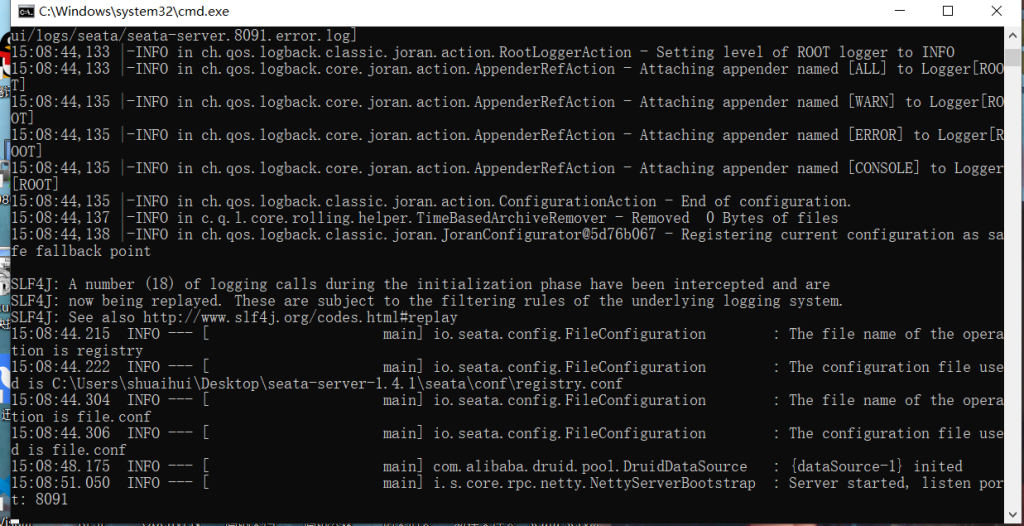Click the scrollbar up arrow
The height and width of the screenshot is (526, 1024).
[1013, 33]
